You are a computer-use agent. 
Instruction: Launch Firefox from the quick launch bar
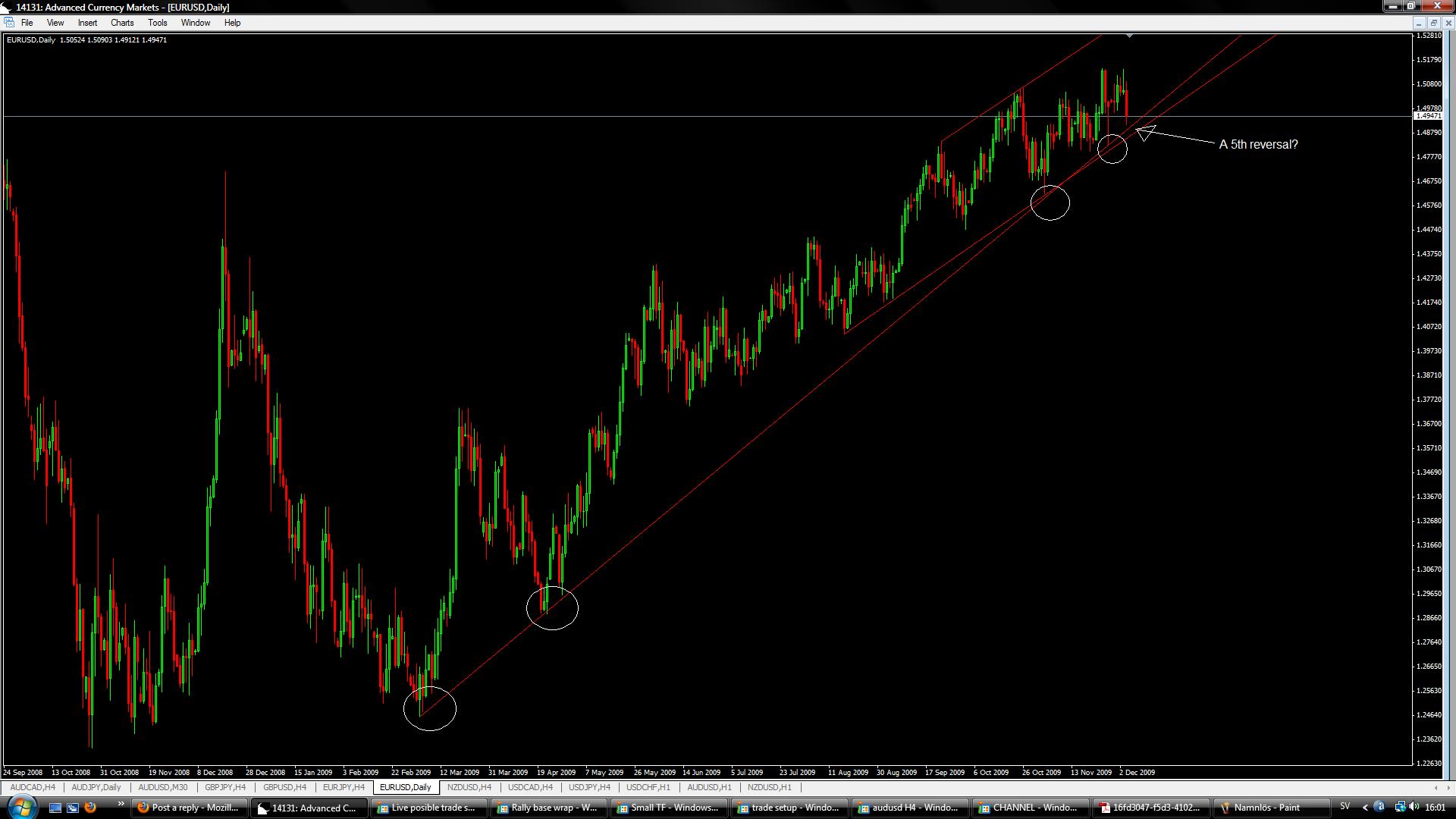(90, 808)
